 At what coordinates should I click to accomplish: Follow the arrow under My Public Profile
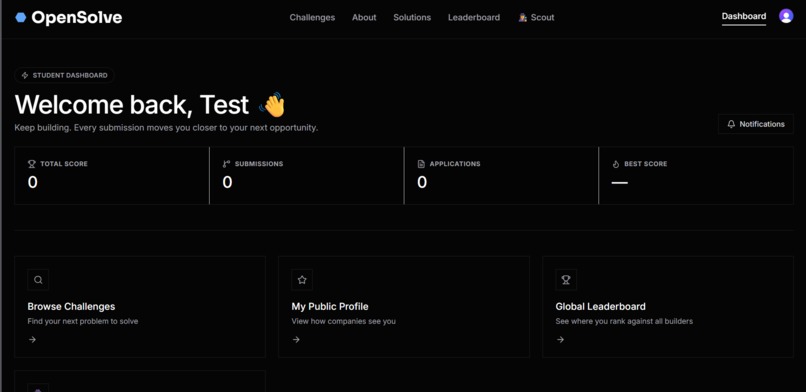coord(296,340)
